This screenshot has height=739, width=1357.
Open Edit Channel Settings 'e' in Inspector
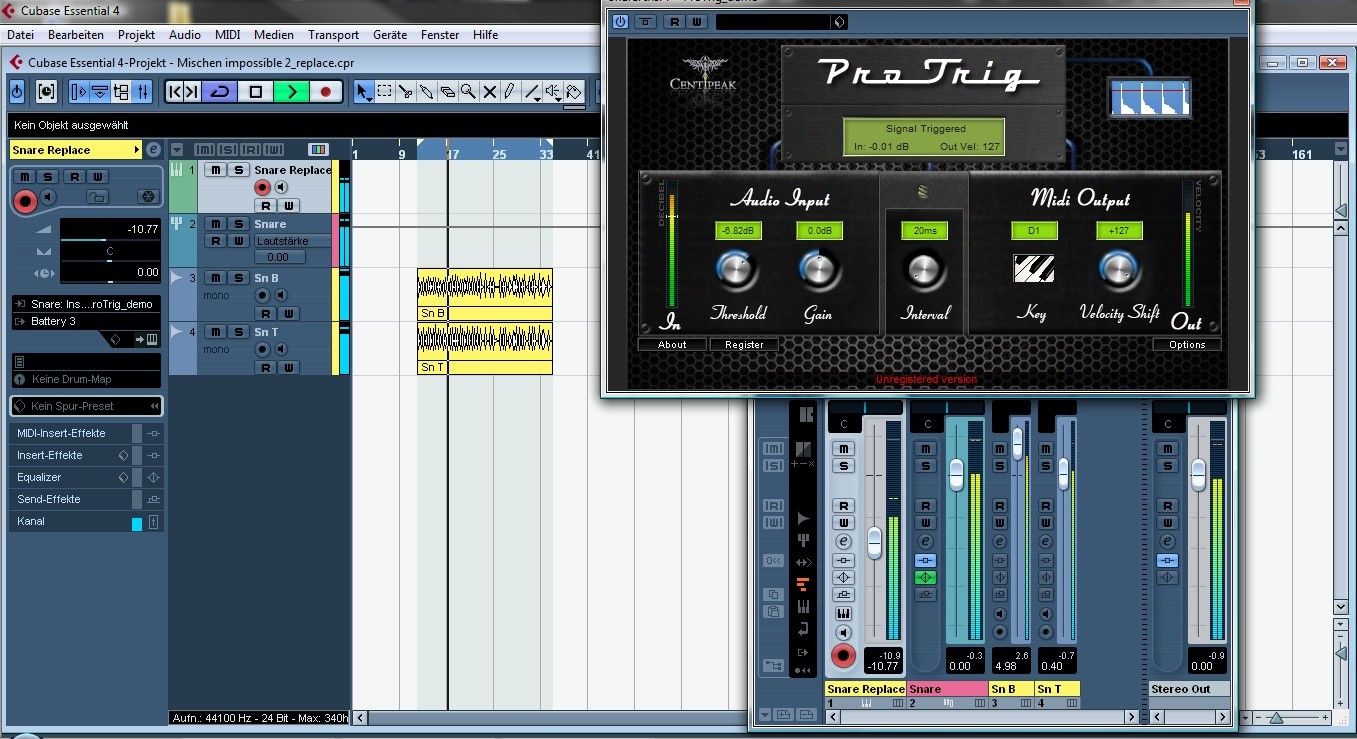coord(153,150)
